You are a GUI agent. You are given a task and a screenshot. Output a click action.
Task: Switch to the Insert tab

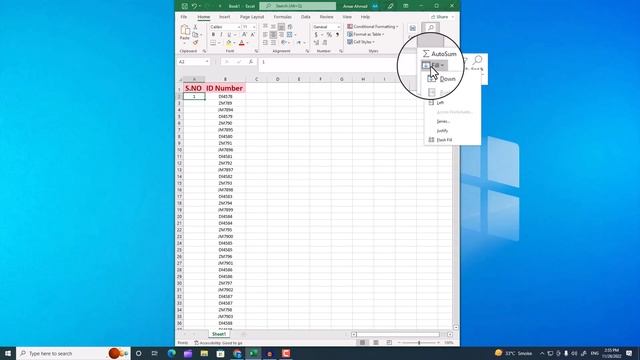coord(224,17)
